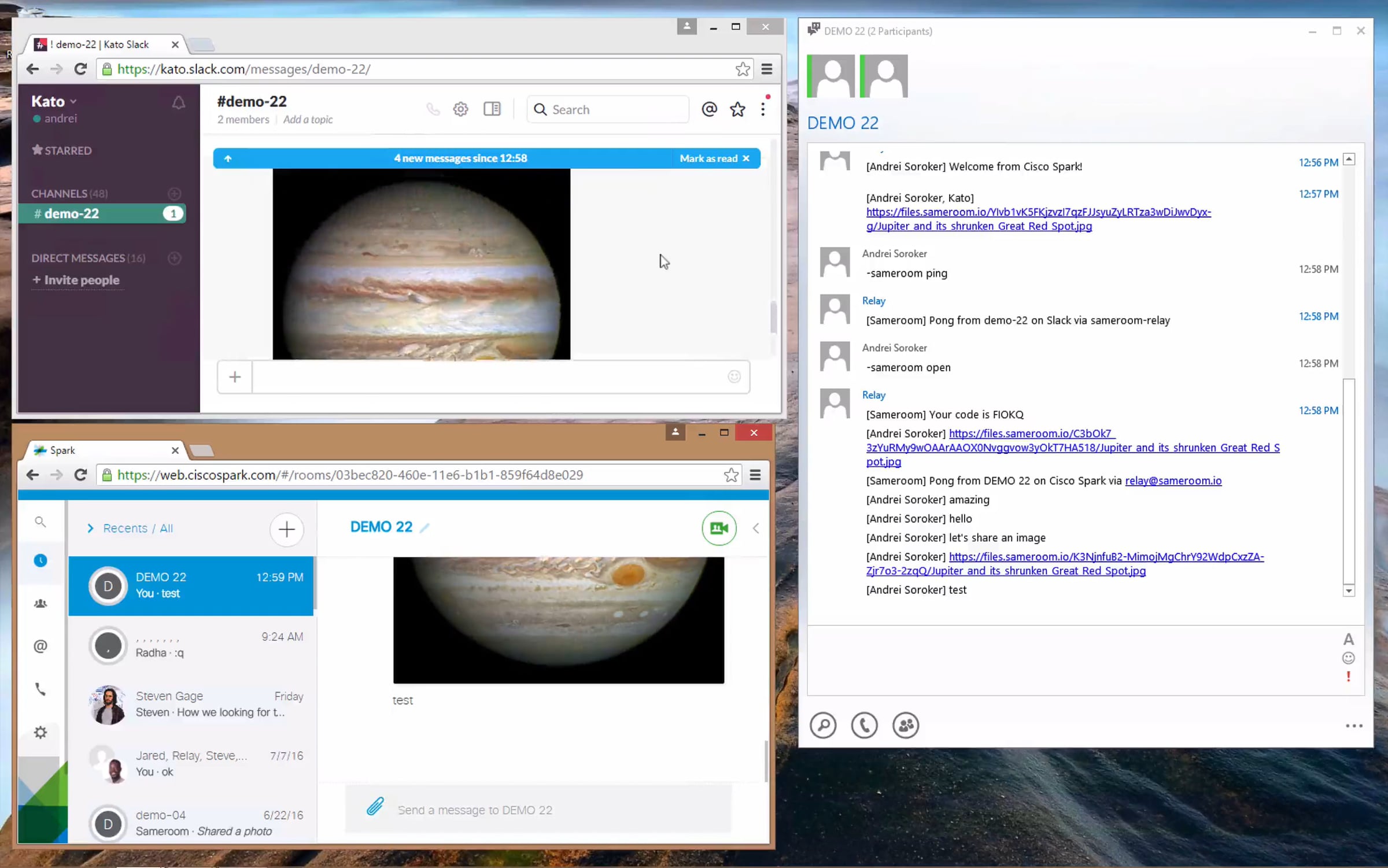Click relay@sameroom.io link in chat
The width and height of the screenshot is (1388, 868).
coord(1173,481)
